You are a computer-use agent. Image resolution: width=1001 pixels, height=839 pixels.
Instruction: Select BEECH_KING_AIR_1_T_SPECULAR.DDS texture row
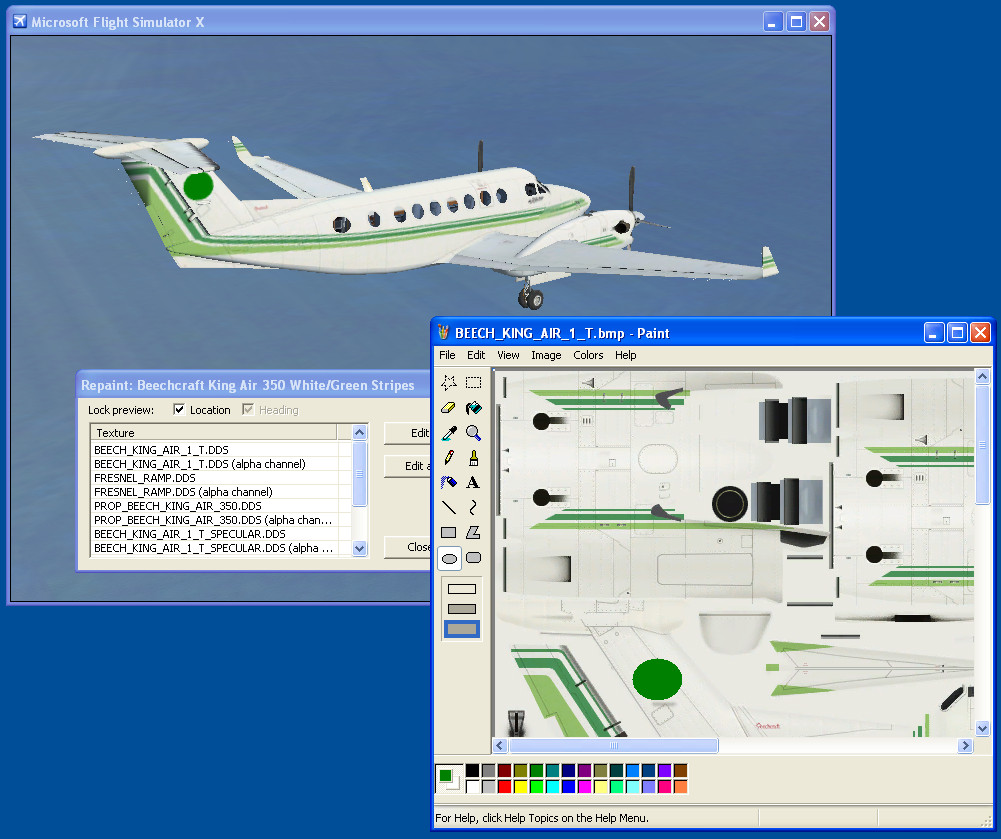point(221,534)
